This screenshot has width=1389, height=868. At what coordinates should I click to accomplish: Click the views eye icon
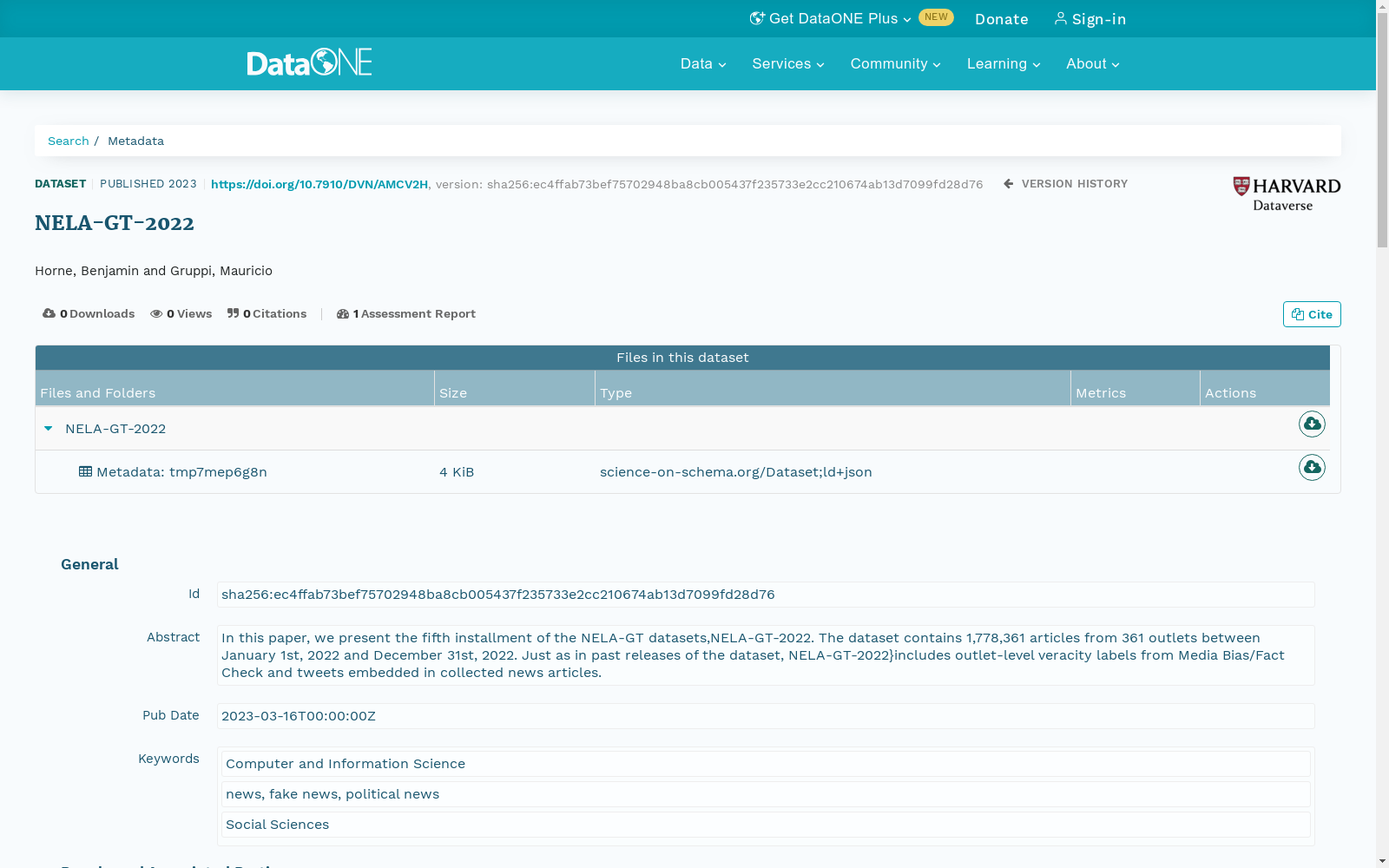[156, 313]
